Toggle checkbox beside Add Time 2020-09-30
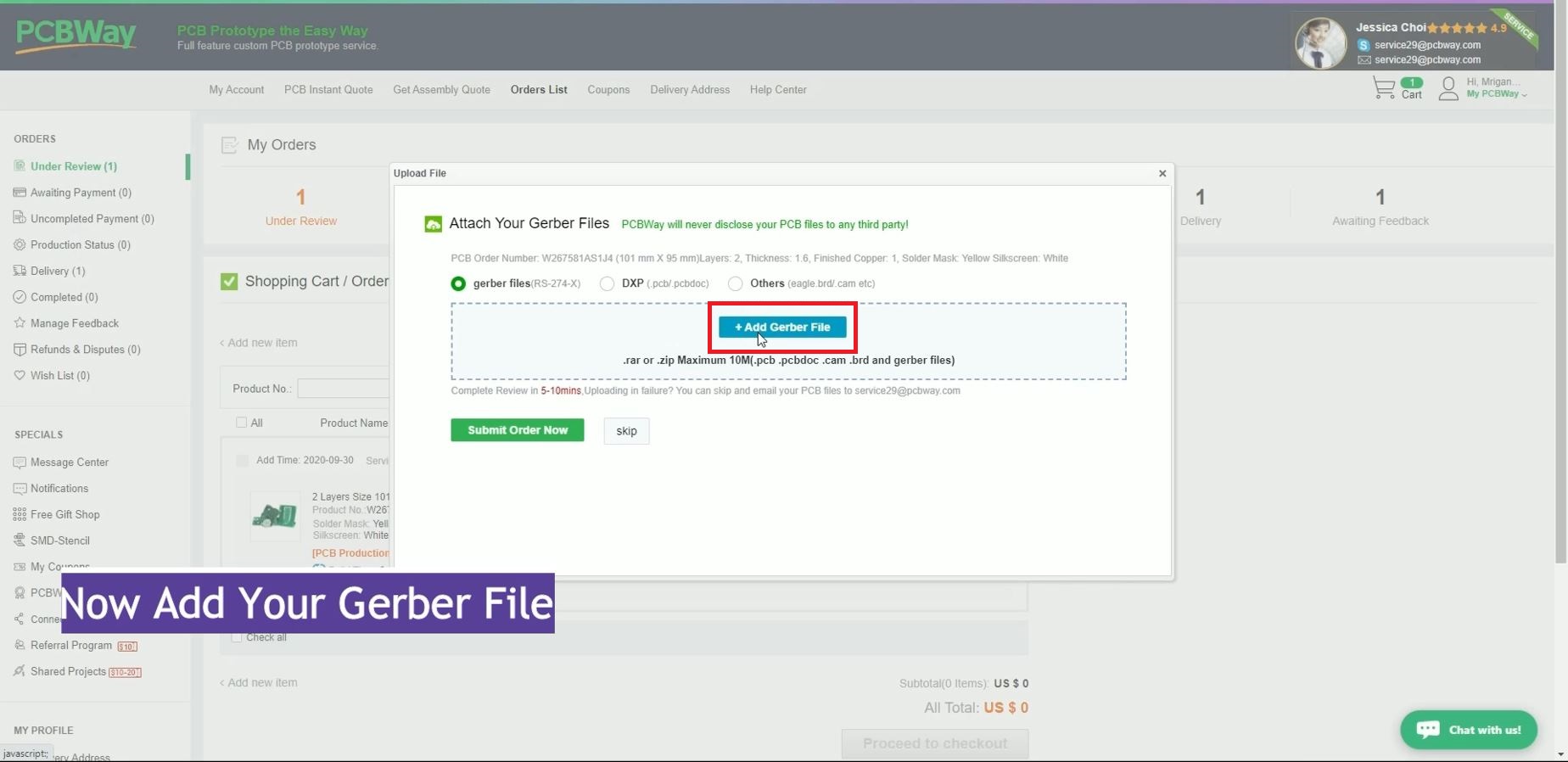 coord(243,460)
